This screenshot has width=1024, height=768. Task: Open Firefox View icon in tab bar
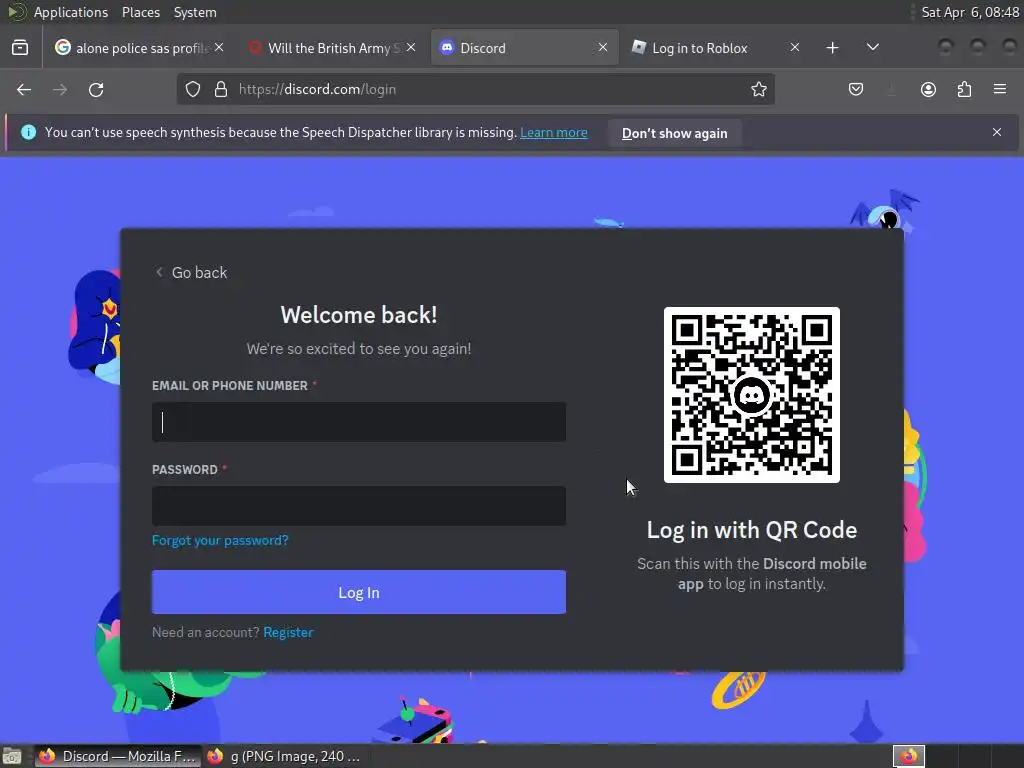click(20, 48)
